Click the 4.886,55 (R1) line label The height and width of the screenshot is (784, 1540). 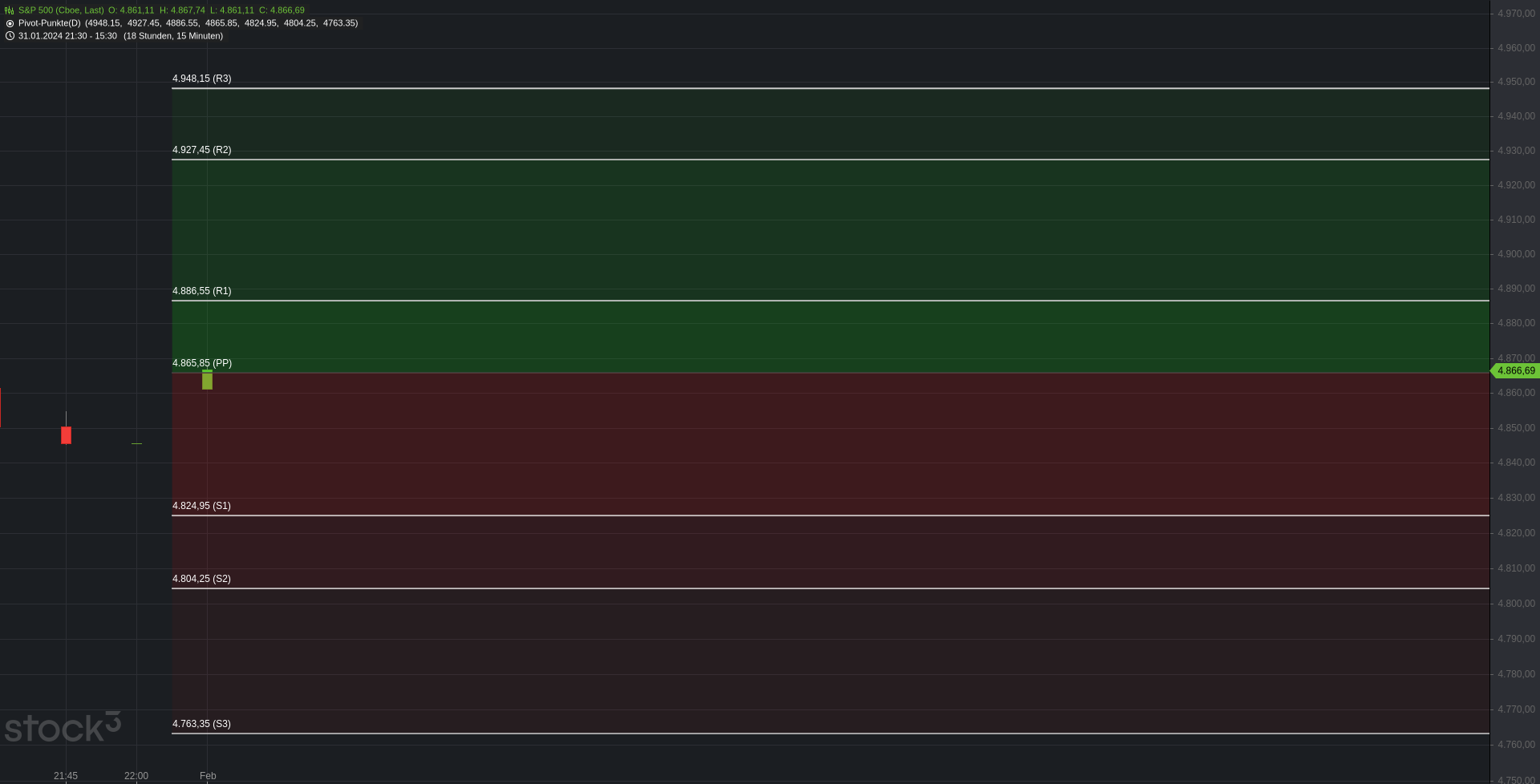(201, 291)
